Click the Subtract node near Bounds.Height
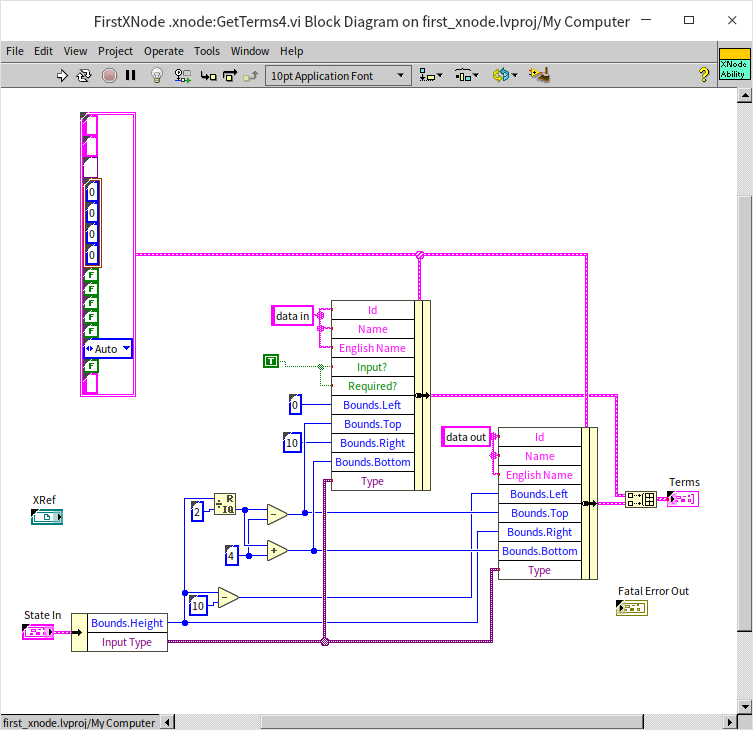The width and height of the screenshot is (753, 730). pos(228,598)
